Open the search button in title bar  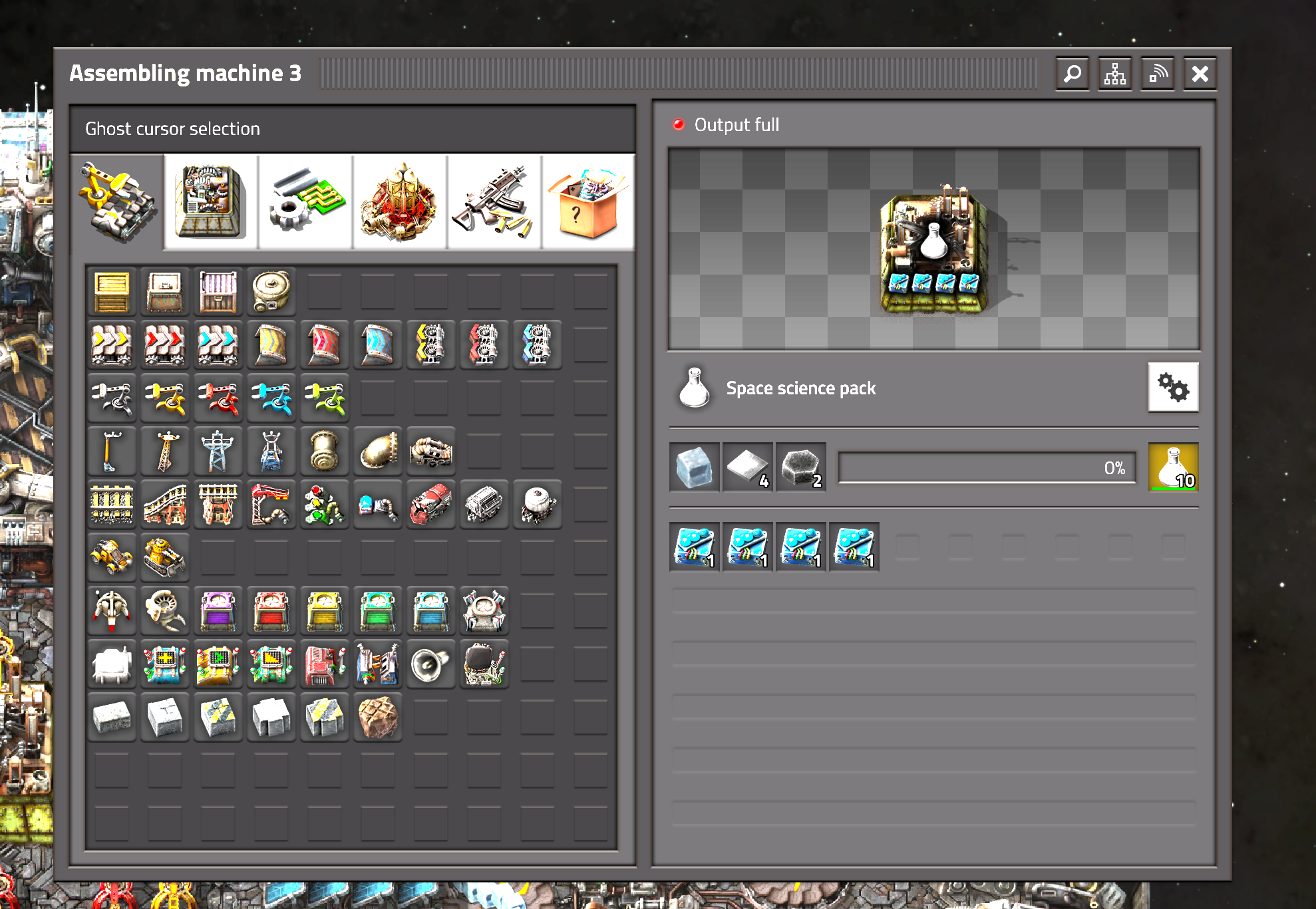pos(1072,73)
